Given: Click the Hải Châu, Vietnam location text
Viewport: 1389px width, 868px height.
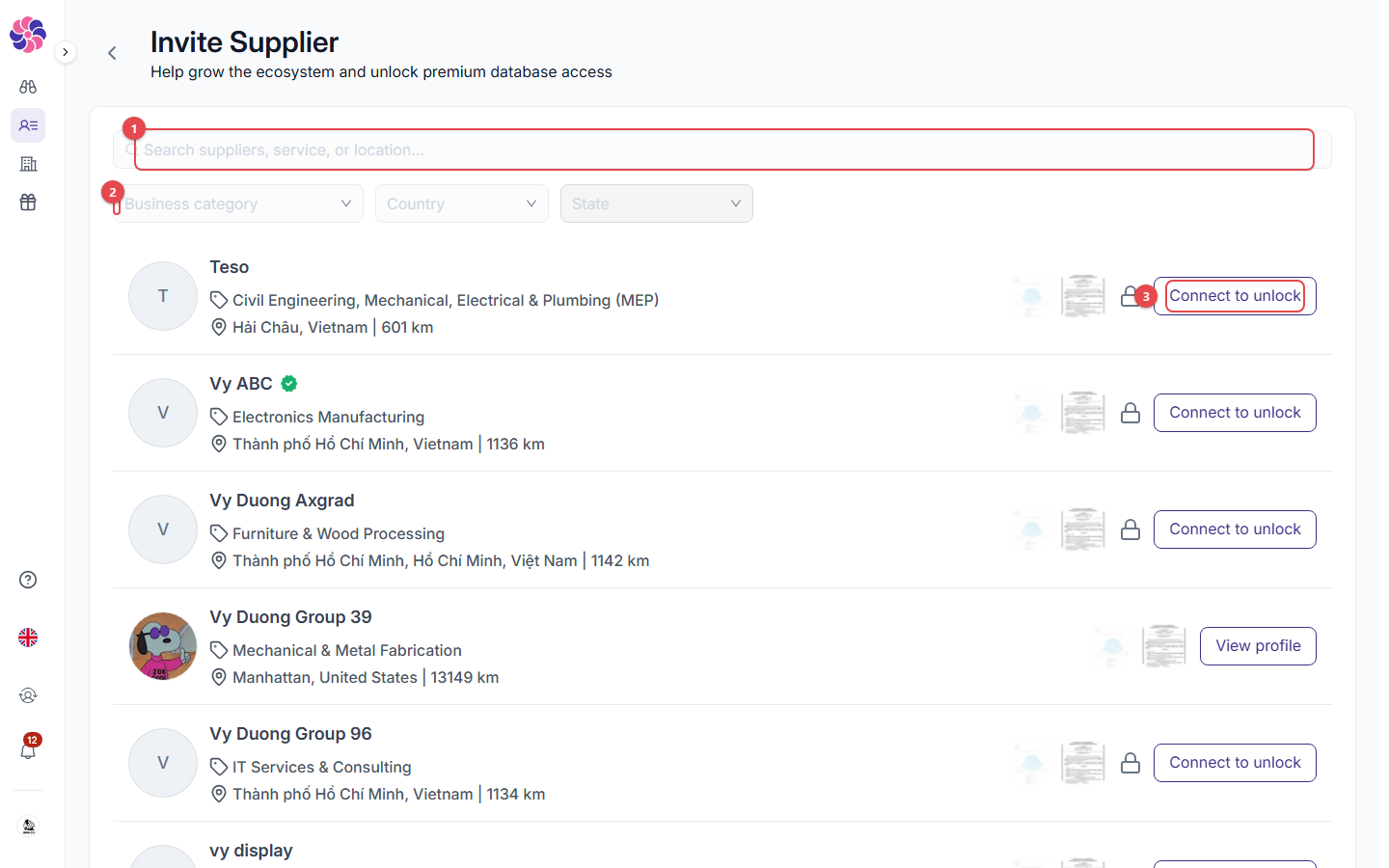Looking at the screenshot, I should click(x=300, y=327).
